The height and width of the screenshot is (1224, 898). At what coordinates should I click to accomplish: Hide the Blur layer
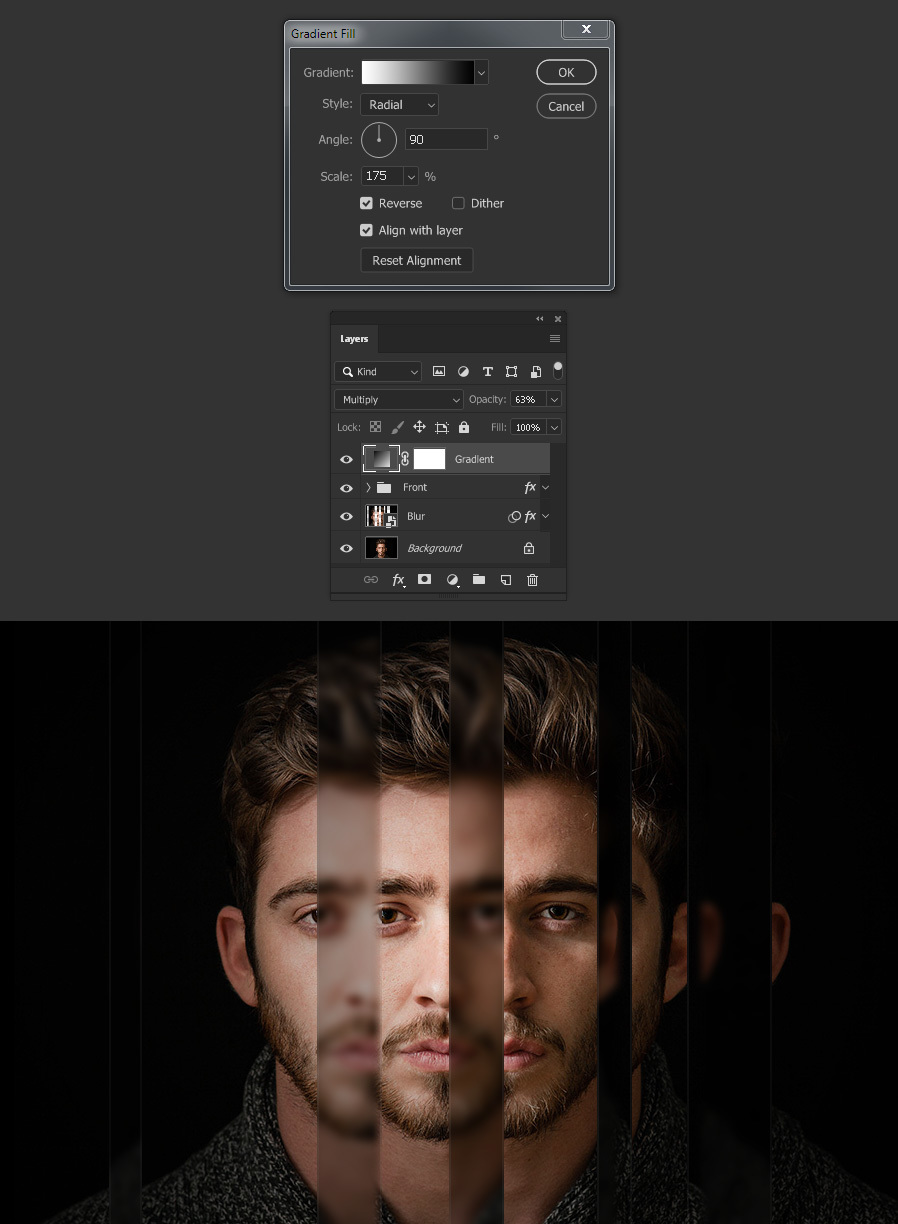click(x=346, y=517)
